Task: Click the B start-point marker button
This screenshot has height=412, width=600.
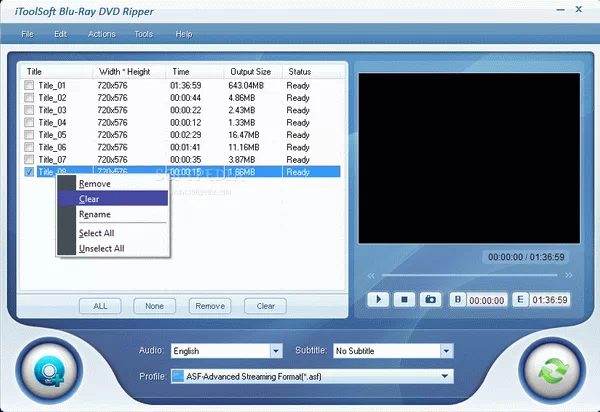Action: coord(458,299)
